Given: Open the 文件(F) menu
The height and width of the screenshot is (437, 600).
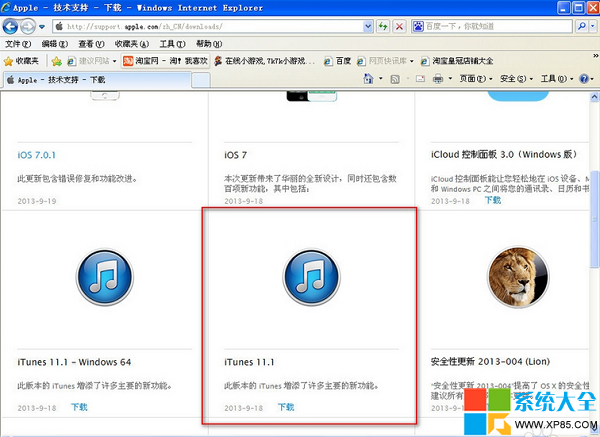Looking at the screenshot, I should (18, 44).
